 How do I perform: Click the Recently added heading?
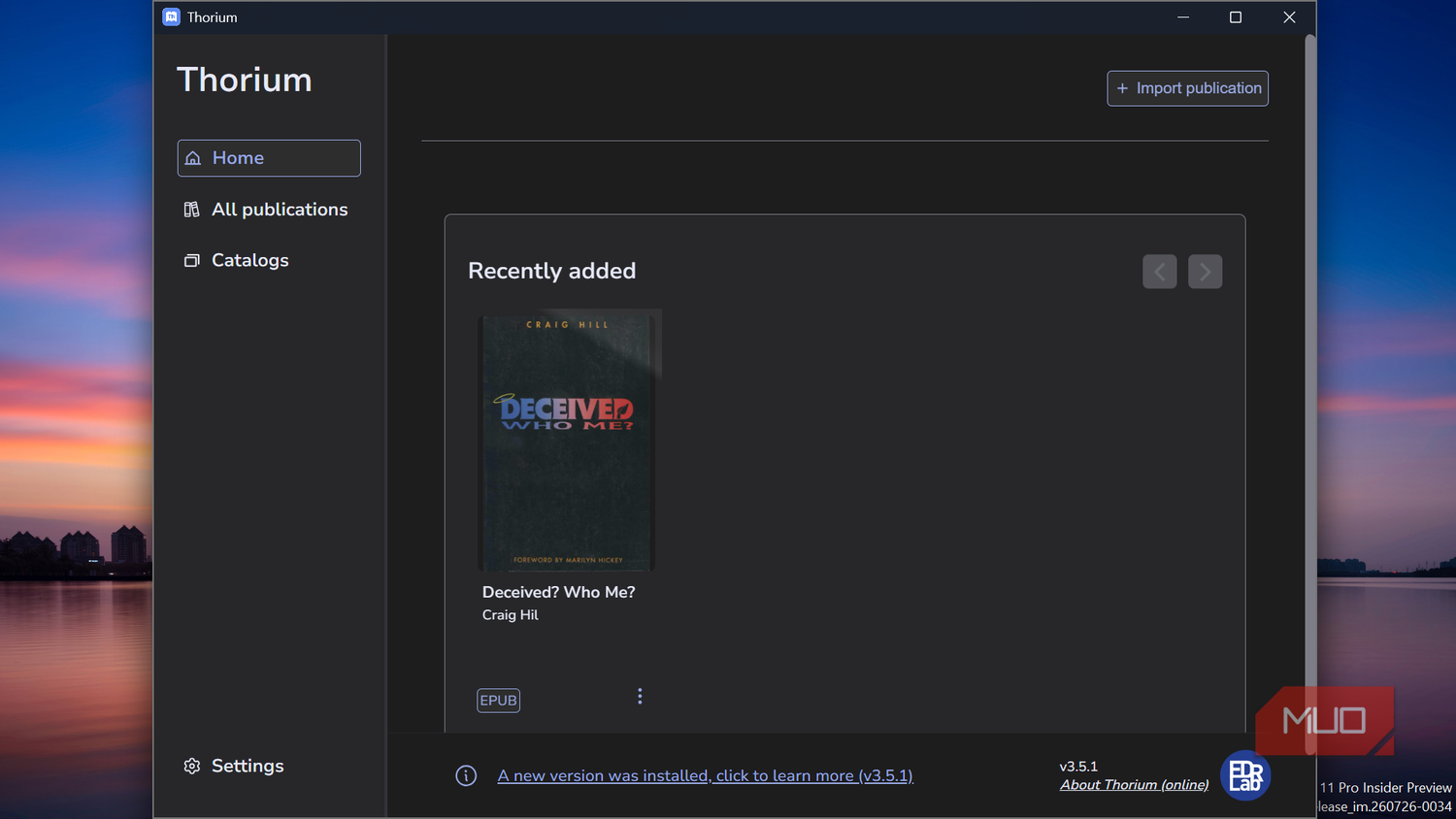(x=551, y=271)
